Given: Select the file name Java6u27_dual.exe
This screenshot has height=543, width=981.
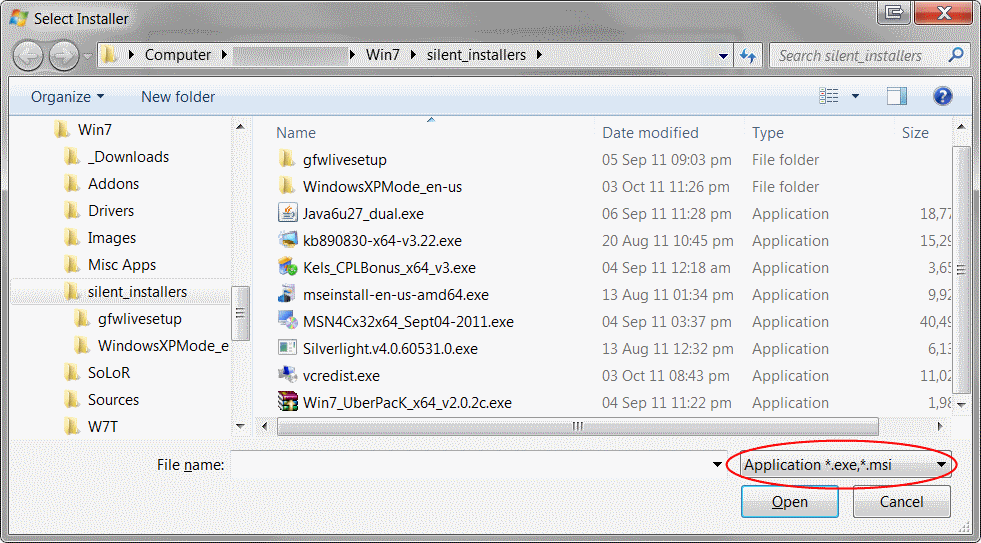Looking at the screenshot, I should point(363,214).
